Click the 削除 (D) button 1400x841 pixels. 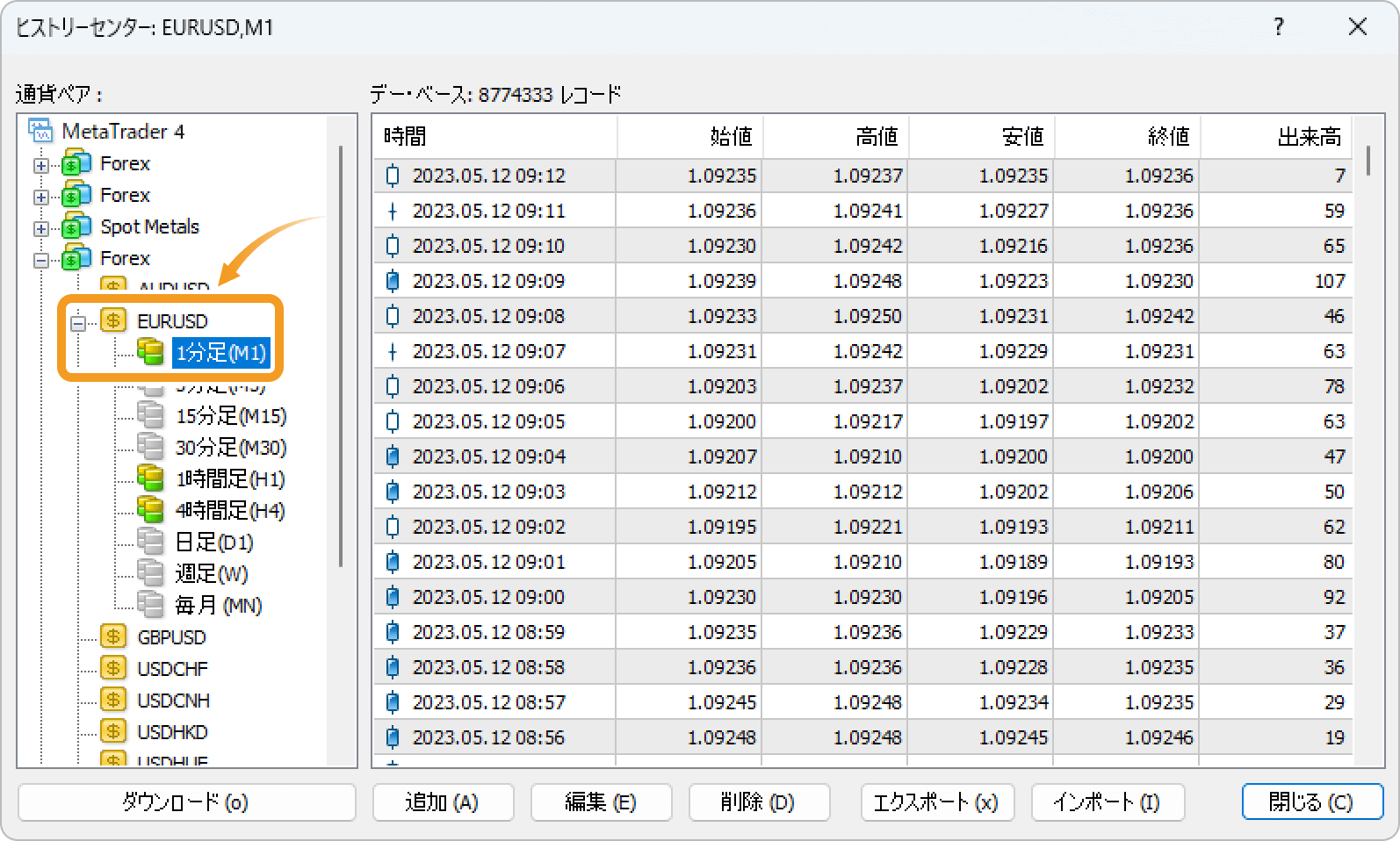click(759, 802)
